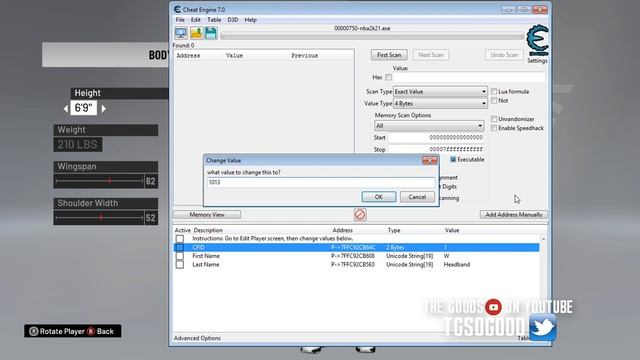Click the scan progress bar
Image resolution: width=640 pixels, height=360 pixels.
[x=372, y=36]
